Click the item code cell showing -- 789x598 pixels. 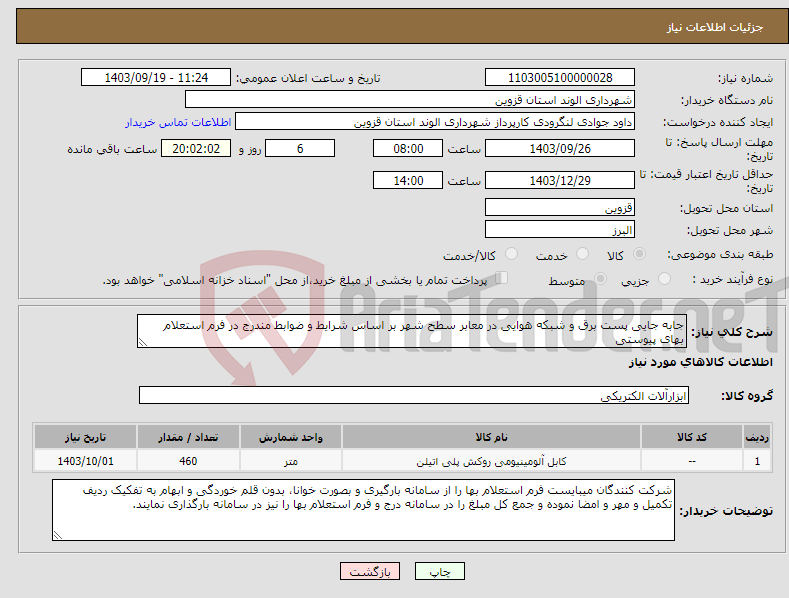click(692, 461)
